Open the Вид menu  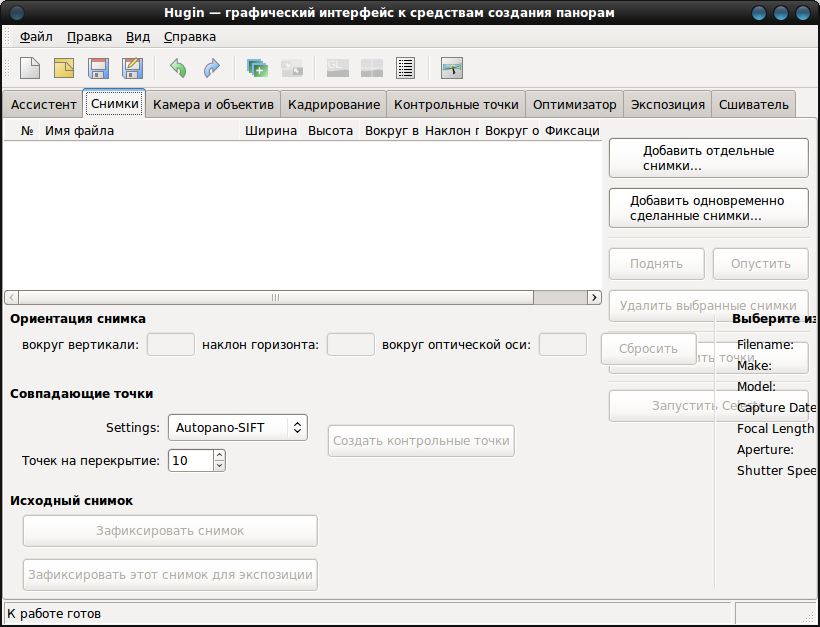[x=138, y=37]
